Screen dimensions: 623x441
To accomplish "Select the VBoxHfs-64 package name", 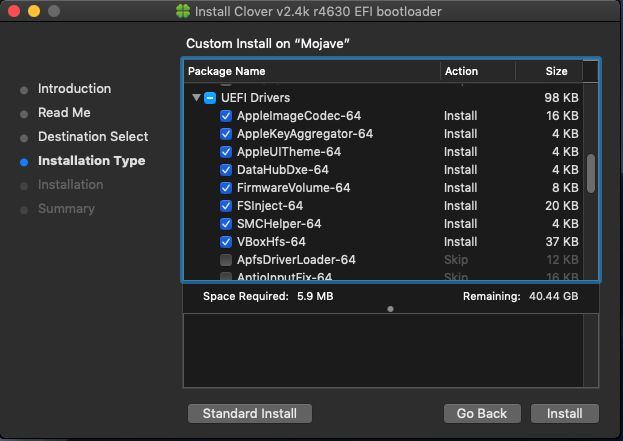I will (271, 242).
